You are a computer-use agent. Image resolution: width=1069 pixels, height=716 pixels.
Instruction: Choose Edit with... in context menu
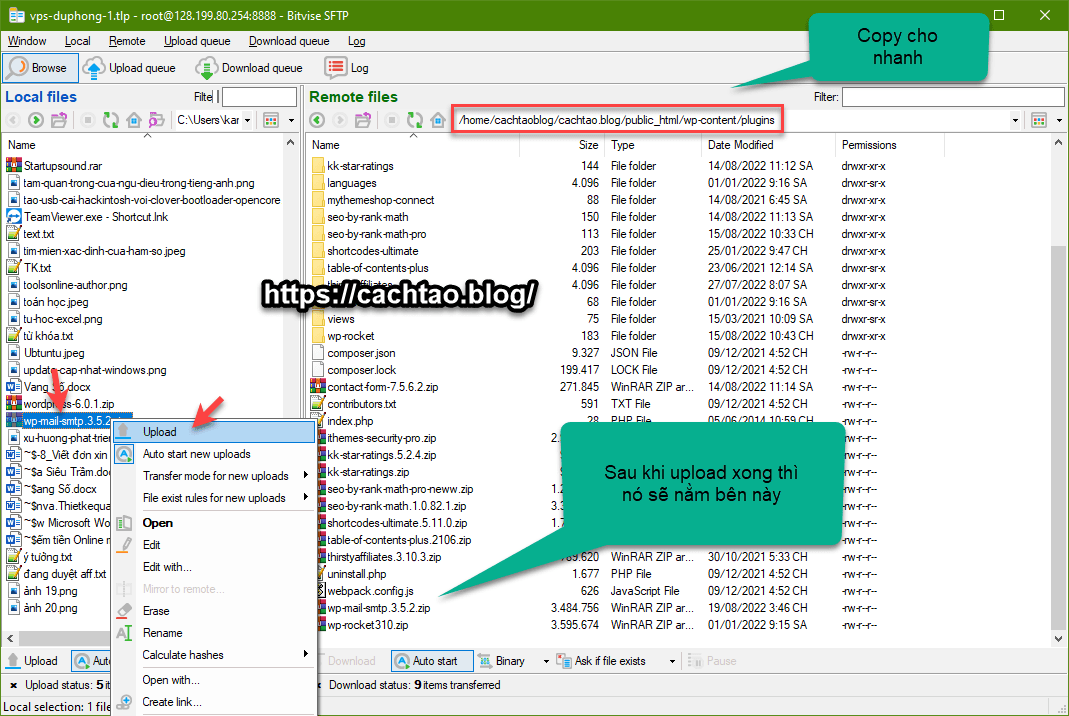coord(214,567)
